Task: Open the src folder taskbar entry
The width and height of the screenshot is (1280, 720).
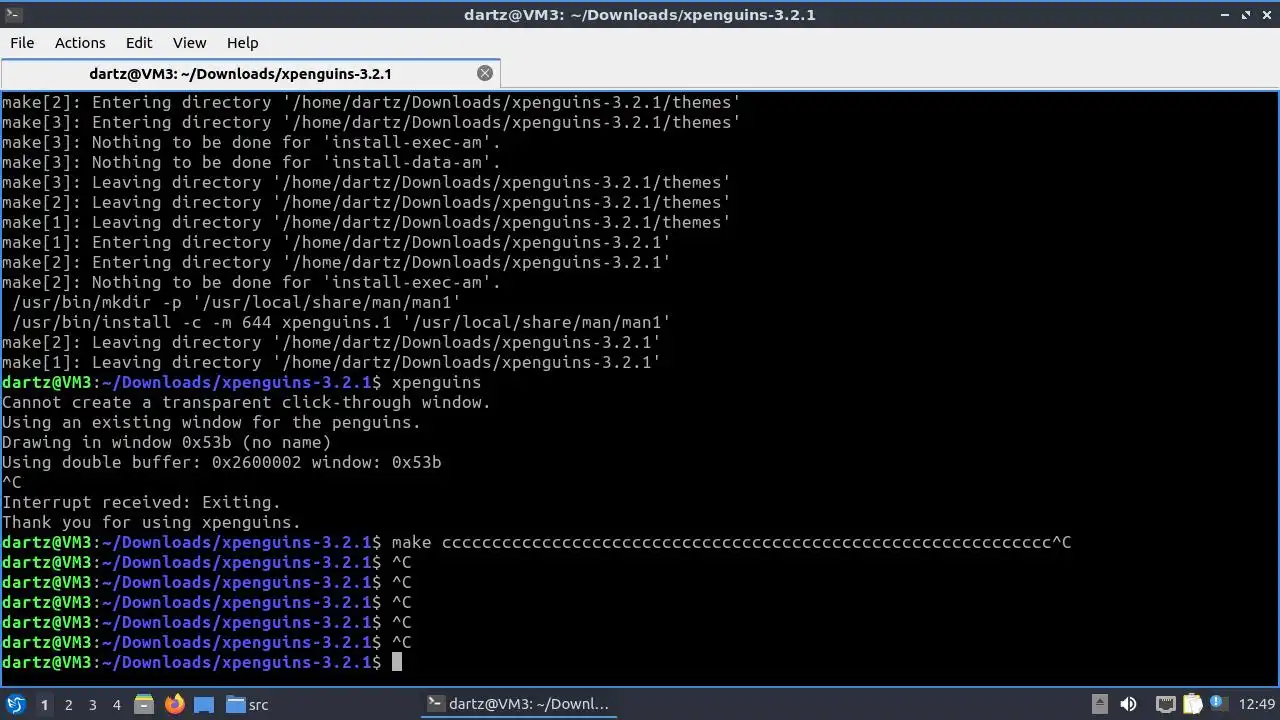Action: 247,704
